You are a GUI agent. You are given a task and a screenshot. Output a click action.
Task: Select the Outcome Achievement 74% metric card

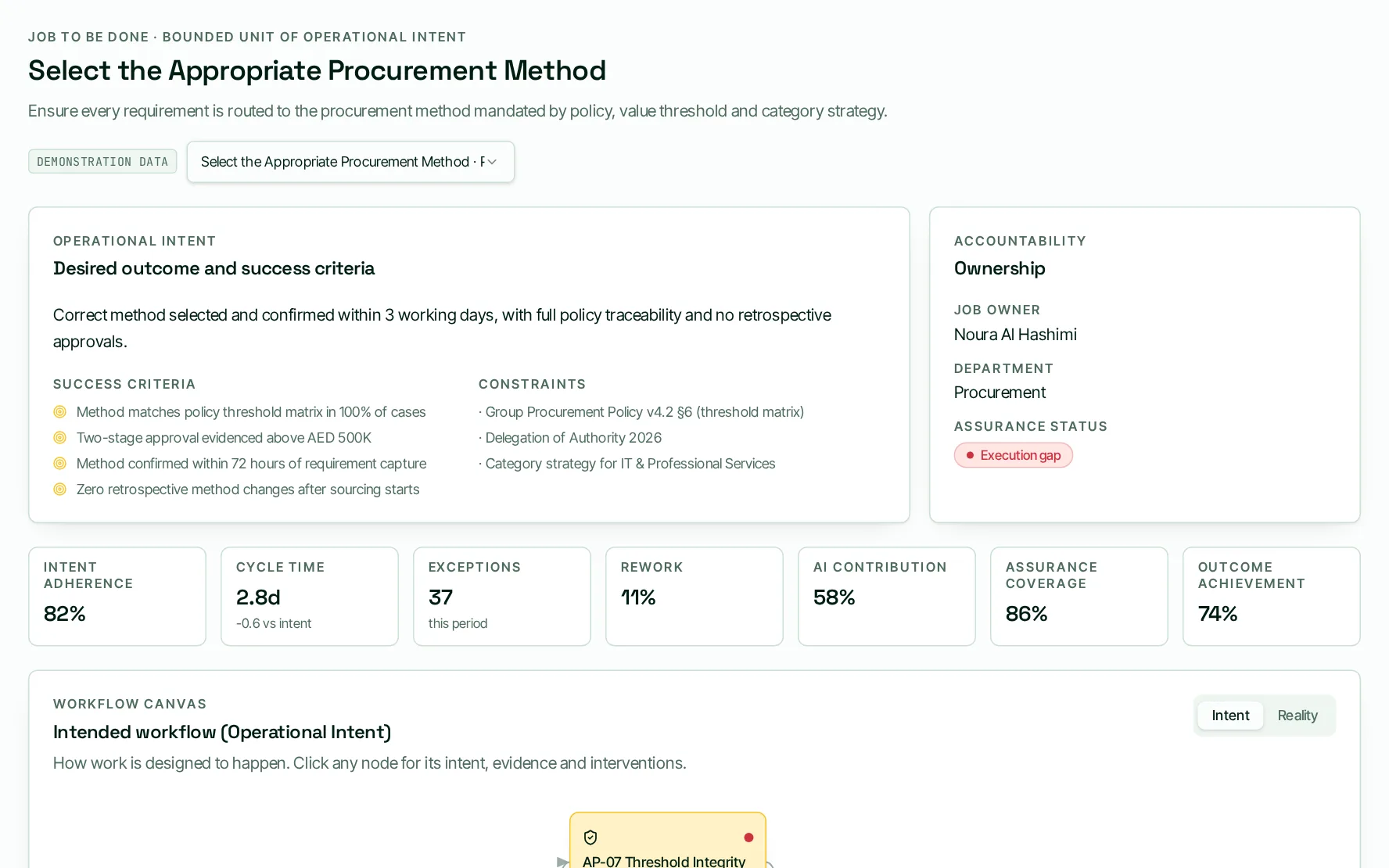(1272, 597)
